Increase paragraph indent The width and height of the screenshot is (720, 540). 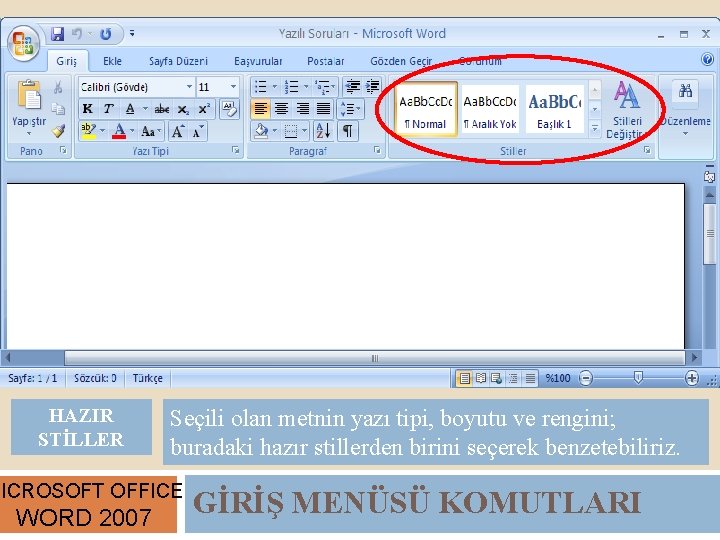click(372, 86)
